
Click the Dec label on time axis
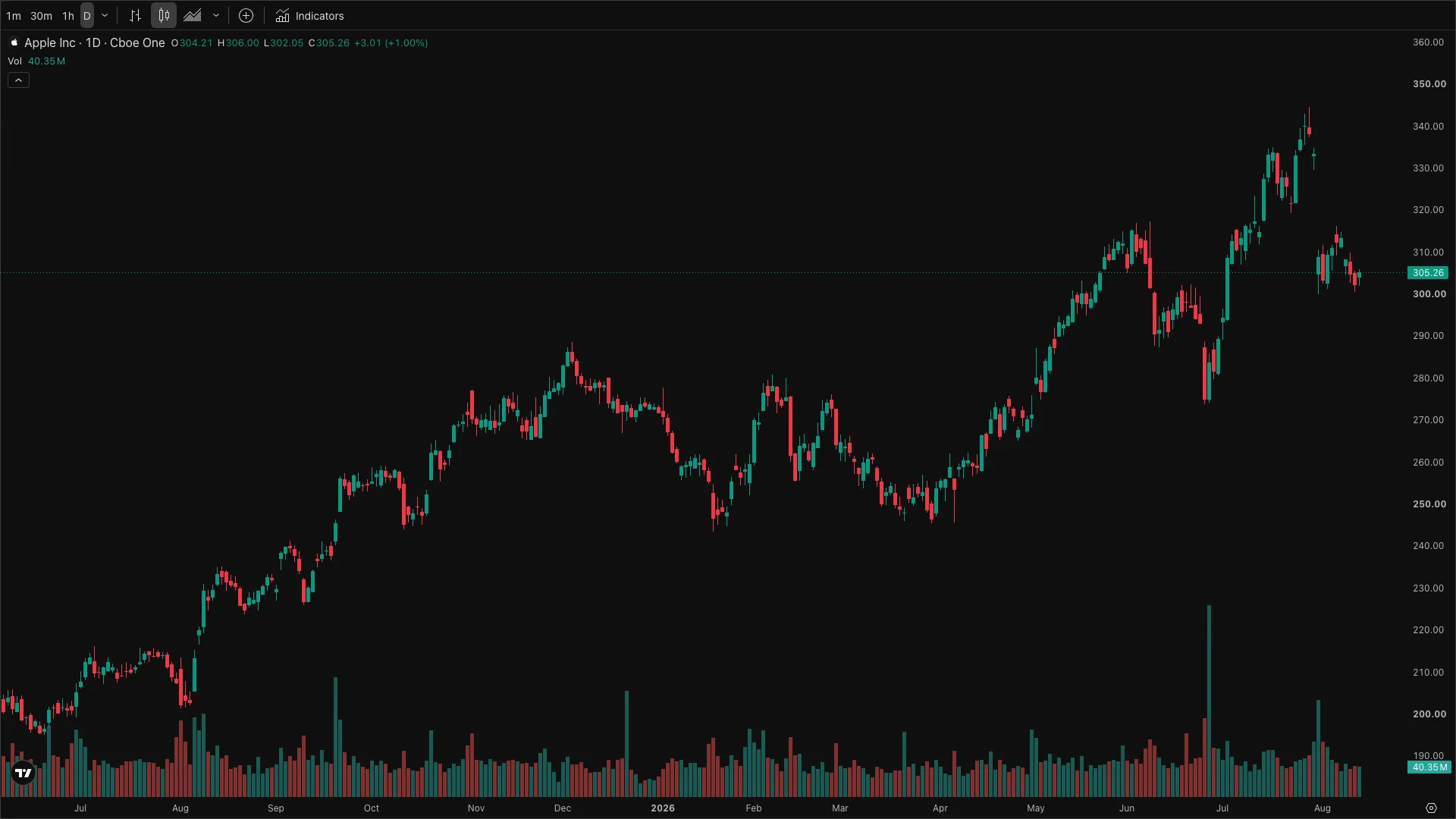coord(563,808)
